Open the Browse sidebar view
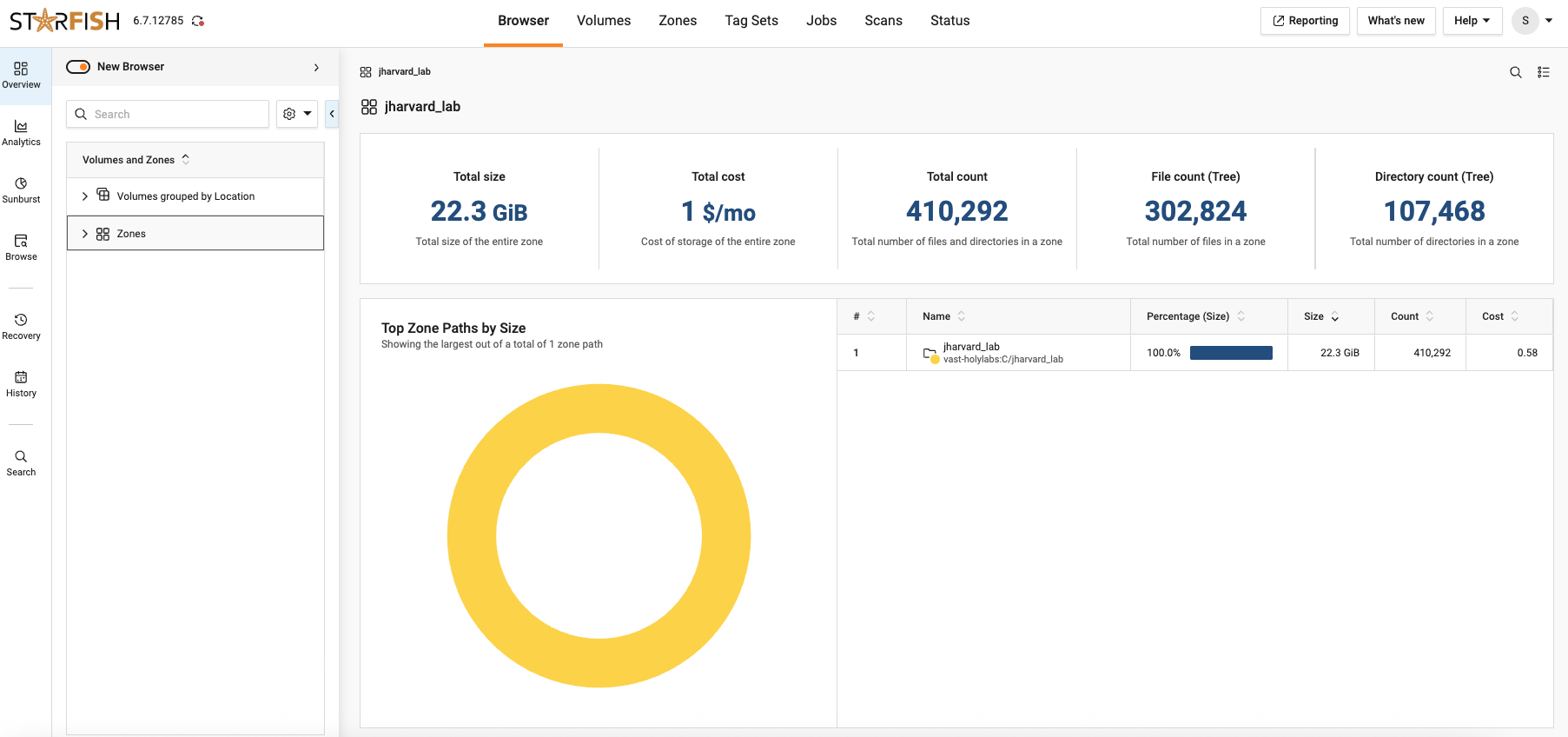The height and width of the screenshot is (737, 1568). click(21, 247)
